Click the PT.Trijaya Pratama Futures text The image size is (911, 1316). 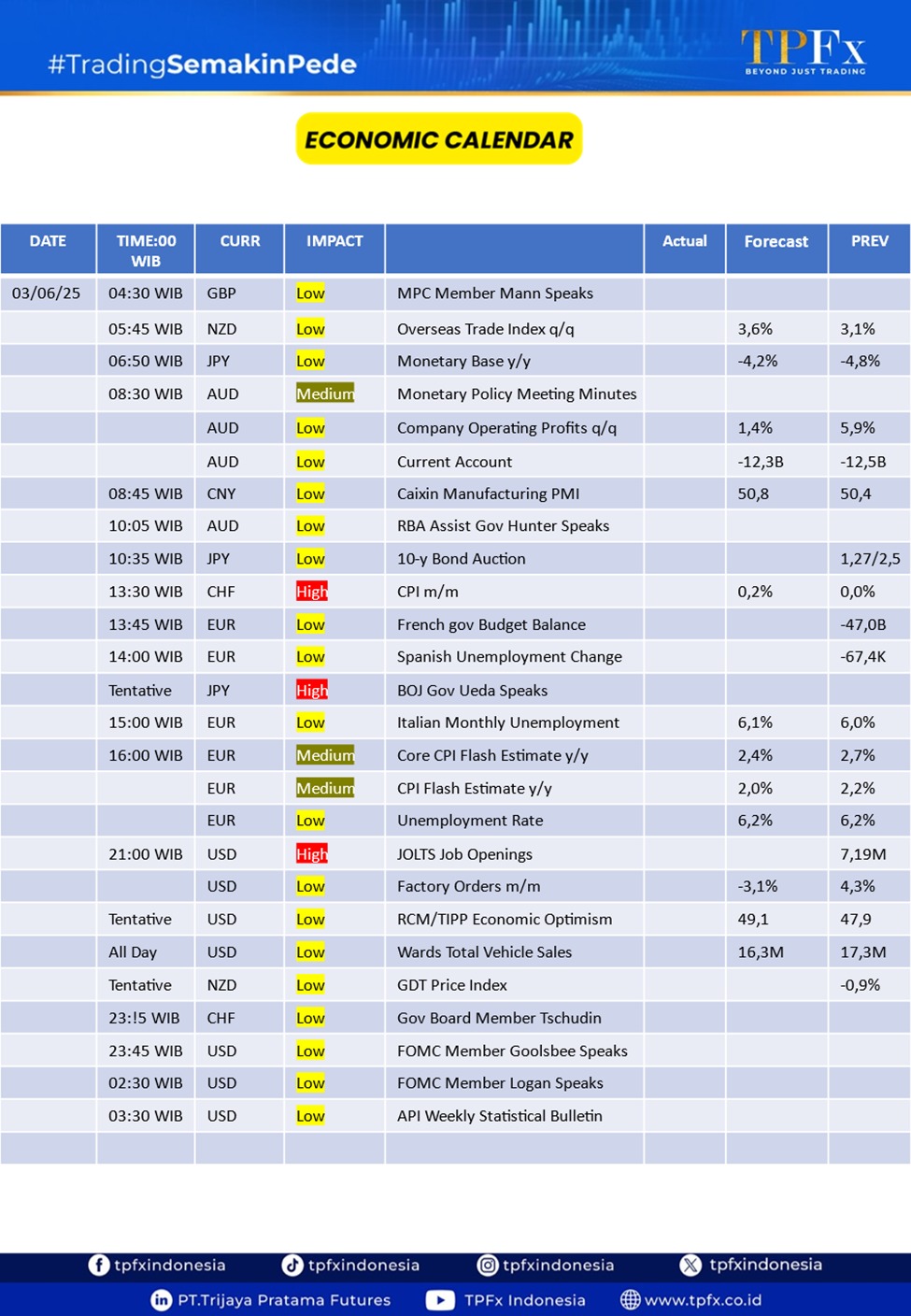point(284,1300)
